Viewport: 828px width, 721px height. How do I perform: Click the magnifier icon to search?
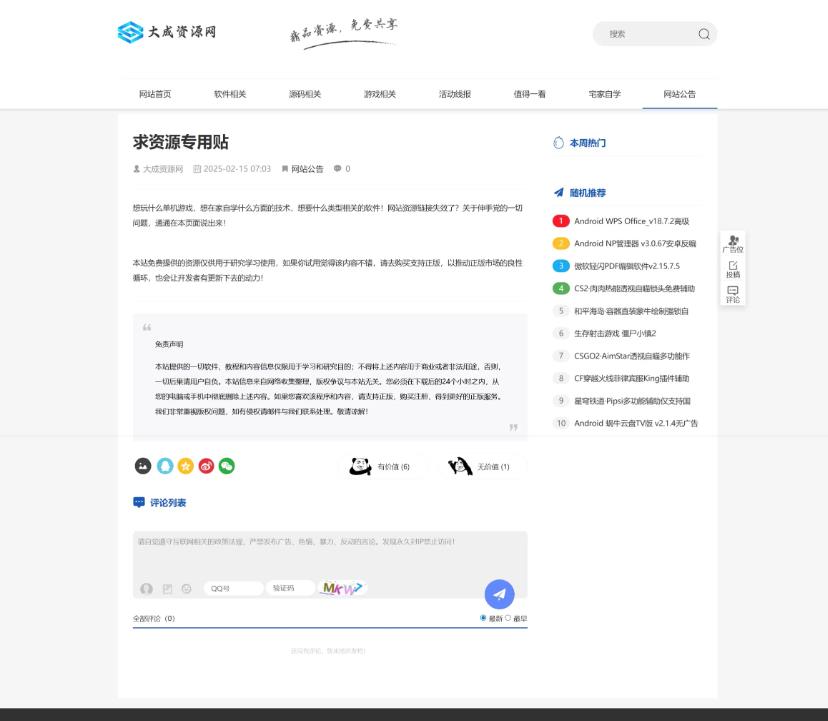(704, 34)
